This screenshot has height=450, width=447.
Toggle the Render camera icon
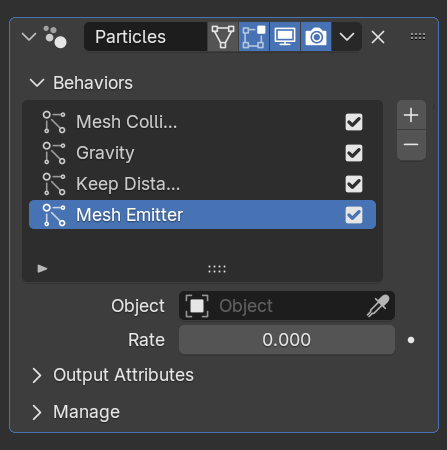click(x=316, y=37)
